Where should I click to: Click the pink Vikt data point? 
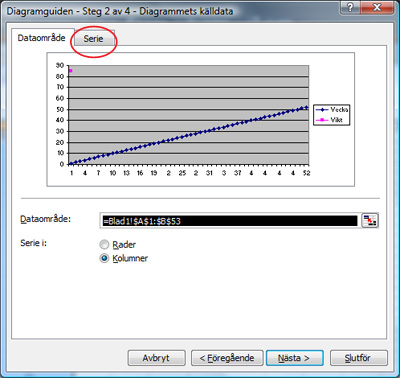pyautogui.click(x=71, y=71)
